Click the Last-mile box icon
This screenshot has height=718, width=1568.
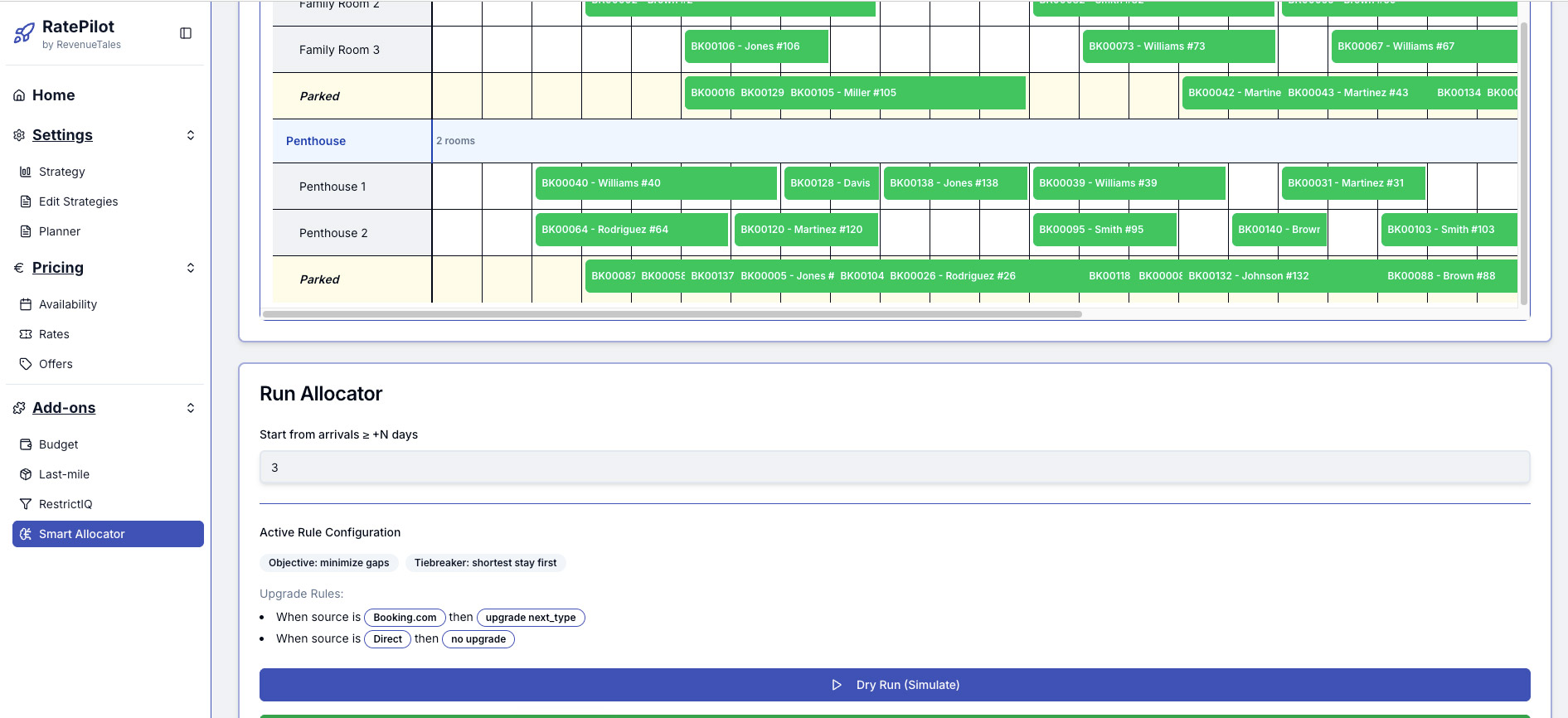coord(26,474)
